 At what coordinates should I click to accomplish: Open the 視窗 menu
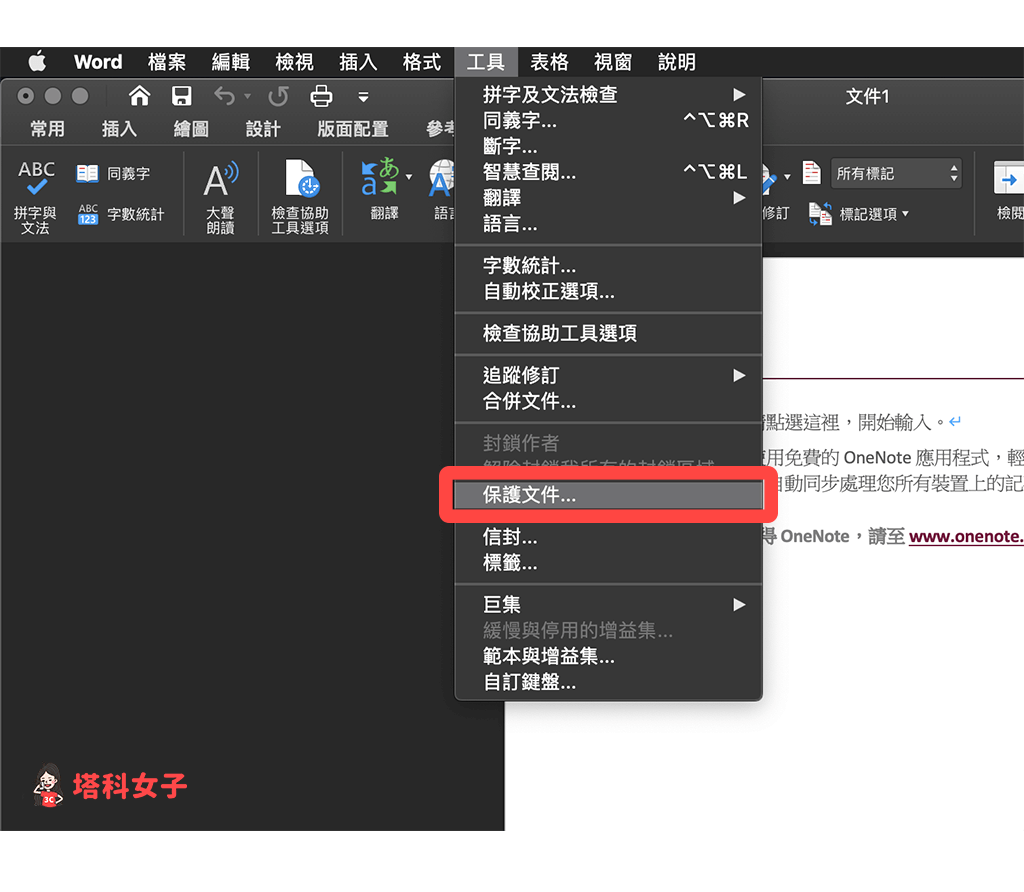613,62
